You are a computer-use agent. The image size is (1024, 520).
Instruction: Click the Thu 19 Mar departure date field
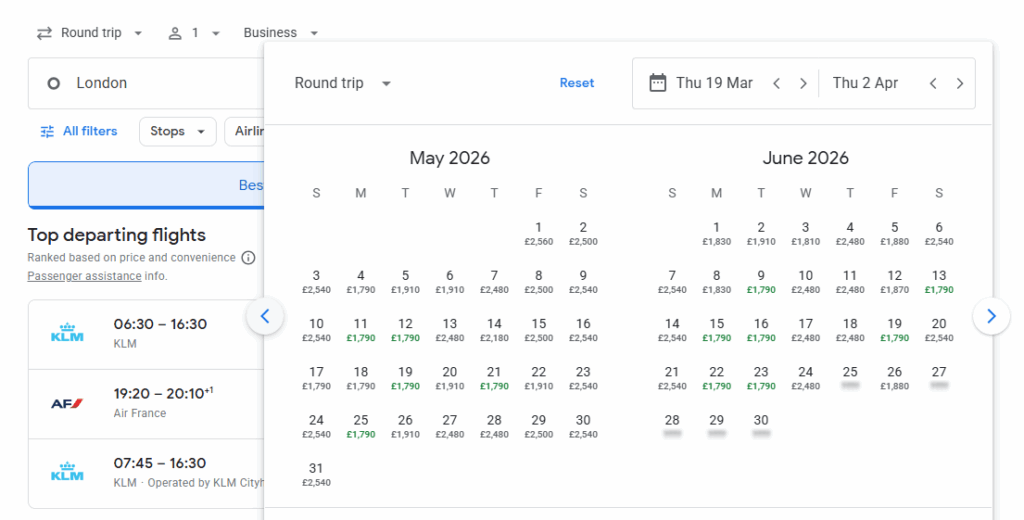(702, 83)
